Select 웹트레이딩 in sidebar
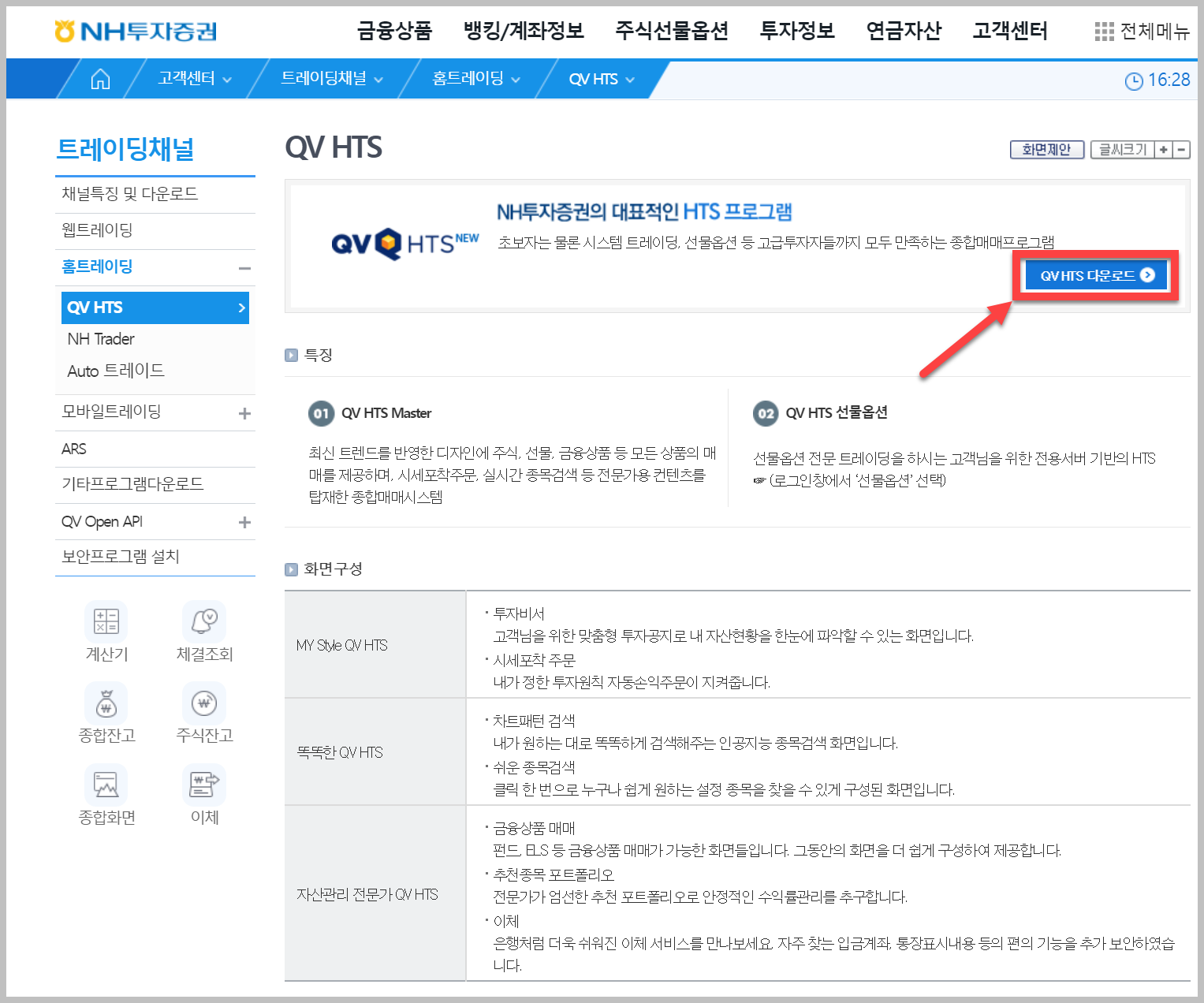The height and width of the screenshot is (1003, 1204). pyautogui.click(x=155, y=230)
